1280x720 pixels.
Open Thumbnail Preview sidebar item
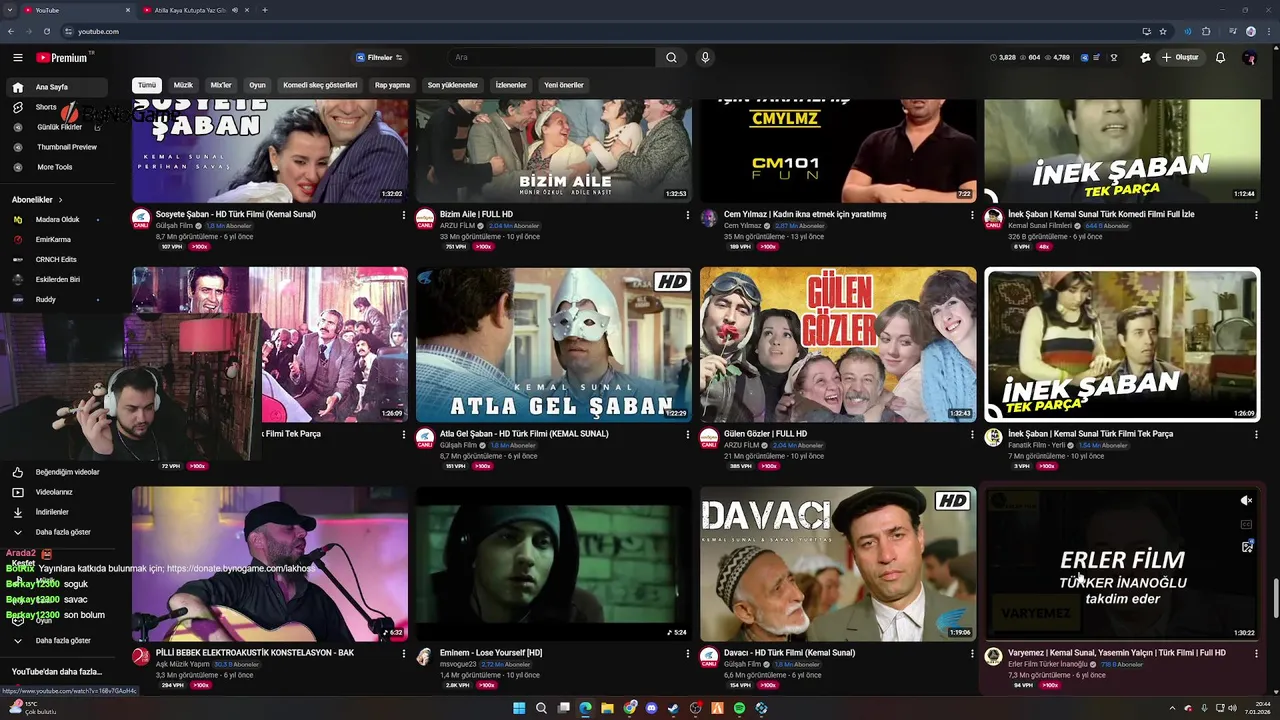(67, 147)
